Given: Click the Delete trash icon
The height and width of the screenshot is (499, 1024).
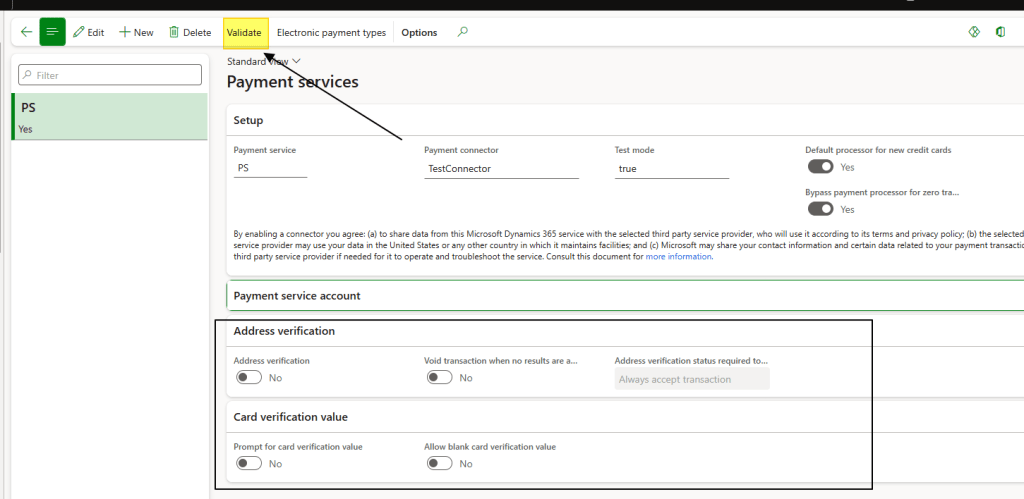Looking at the screenshot, I should (174, 32).
